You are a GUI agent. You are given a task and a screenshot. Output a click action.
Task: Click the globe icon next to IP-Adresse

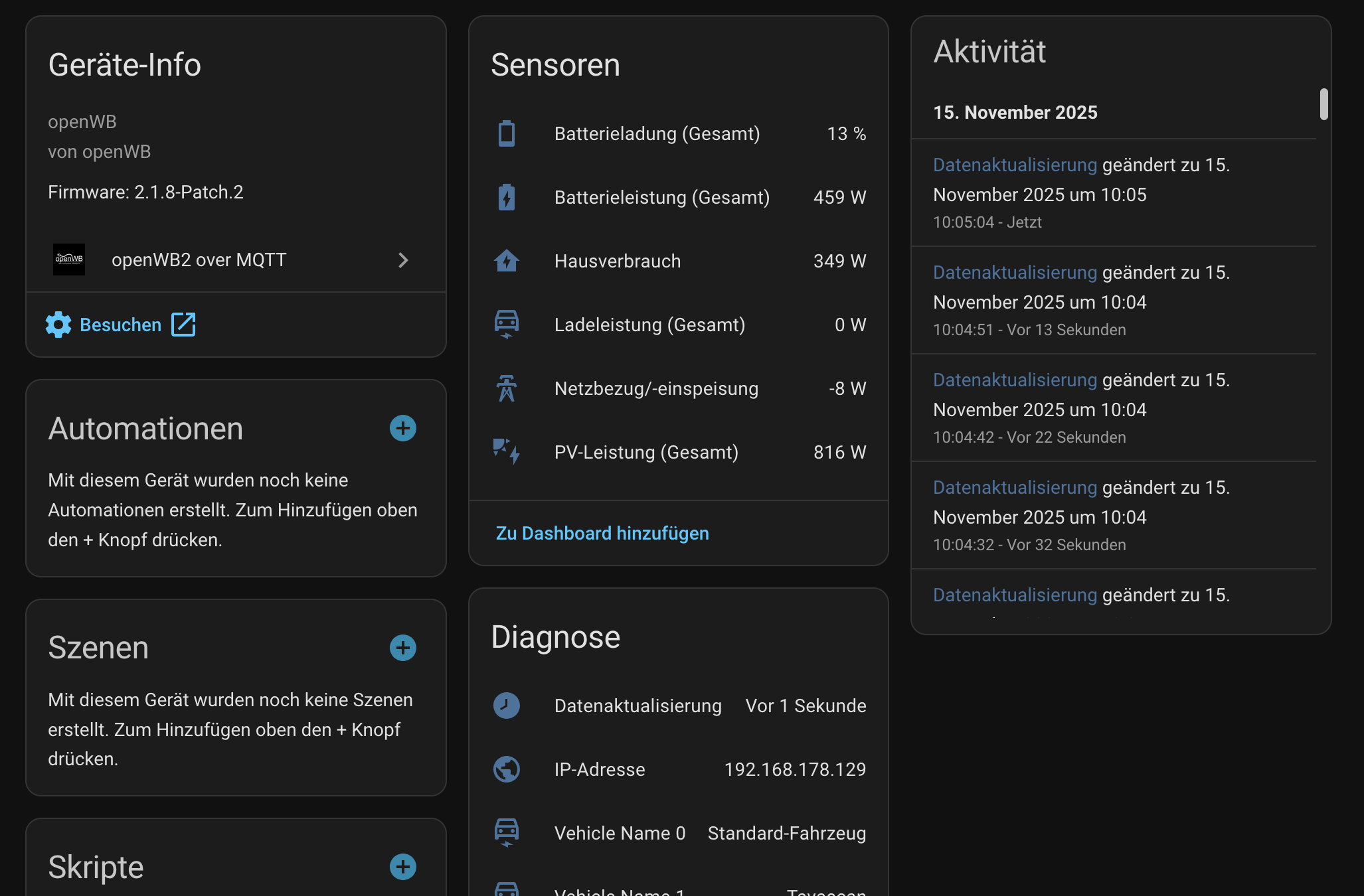point(507,769)
